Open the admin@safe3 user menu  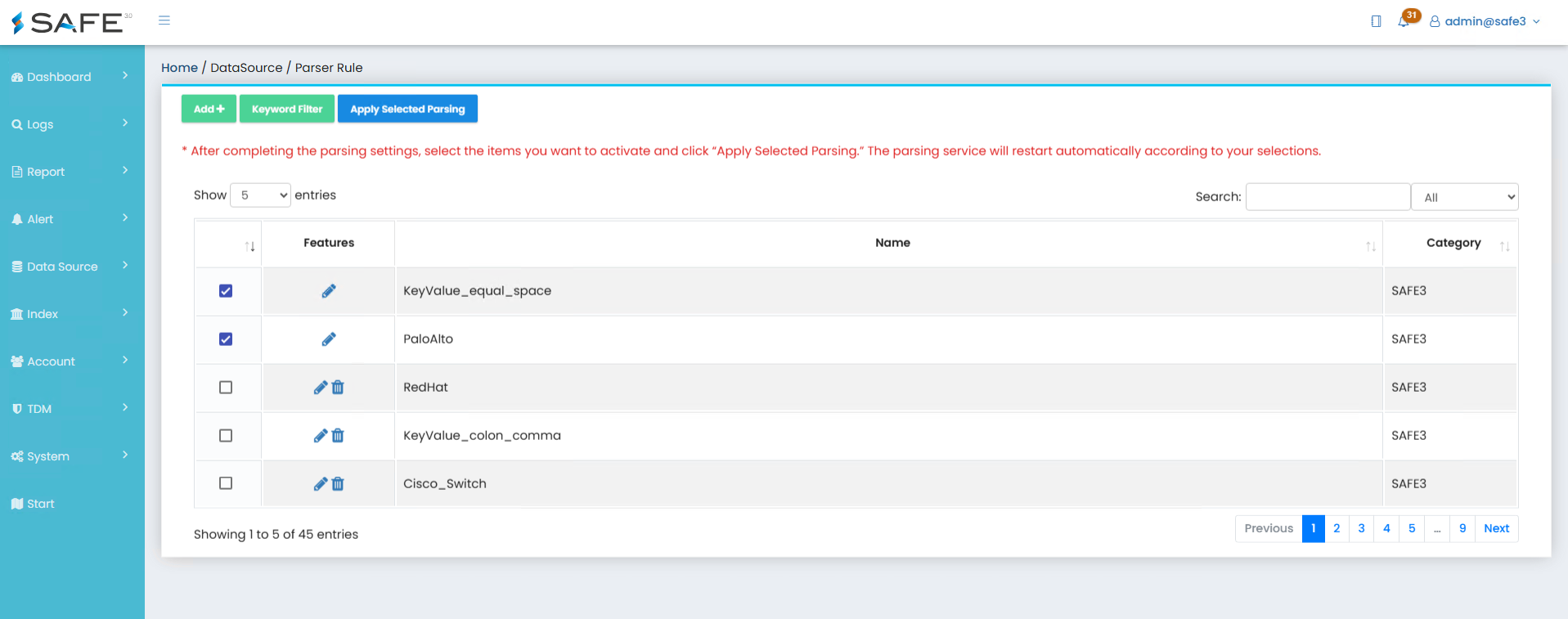tap(1485, 21)
